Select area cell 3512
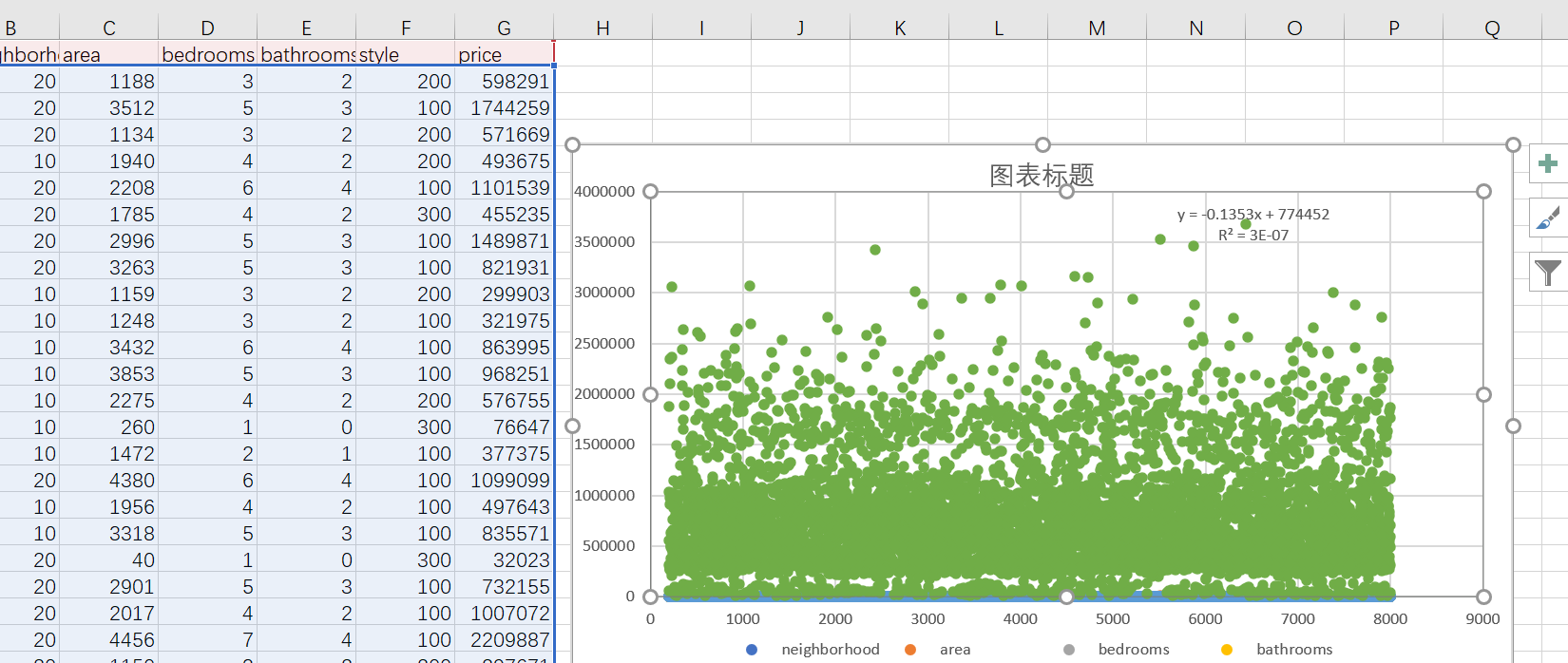Viewport: 1568px width, 663px height. 108,108
